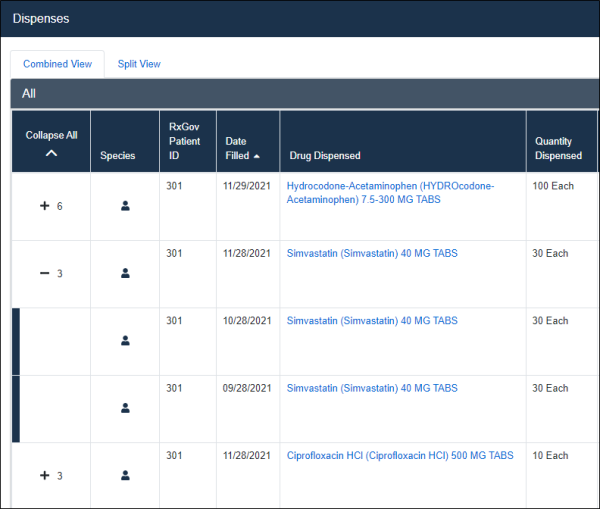Click the sort arrow beside Date Filled
Viewport: 600px width, 509px height.
click(x=256, y=156)
